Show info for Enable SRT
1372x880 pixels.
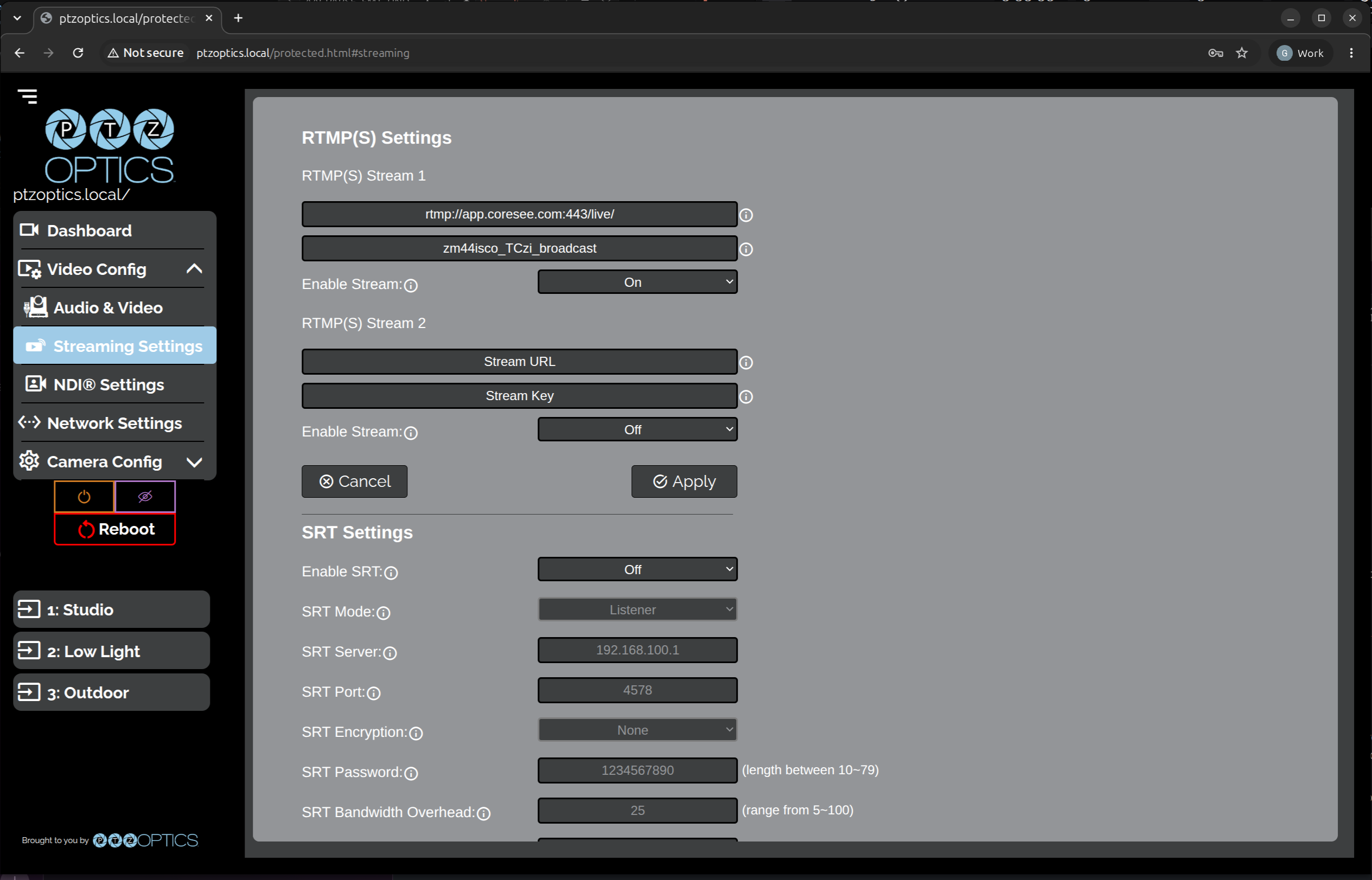[391, 573]
